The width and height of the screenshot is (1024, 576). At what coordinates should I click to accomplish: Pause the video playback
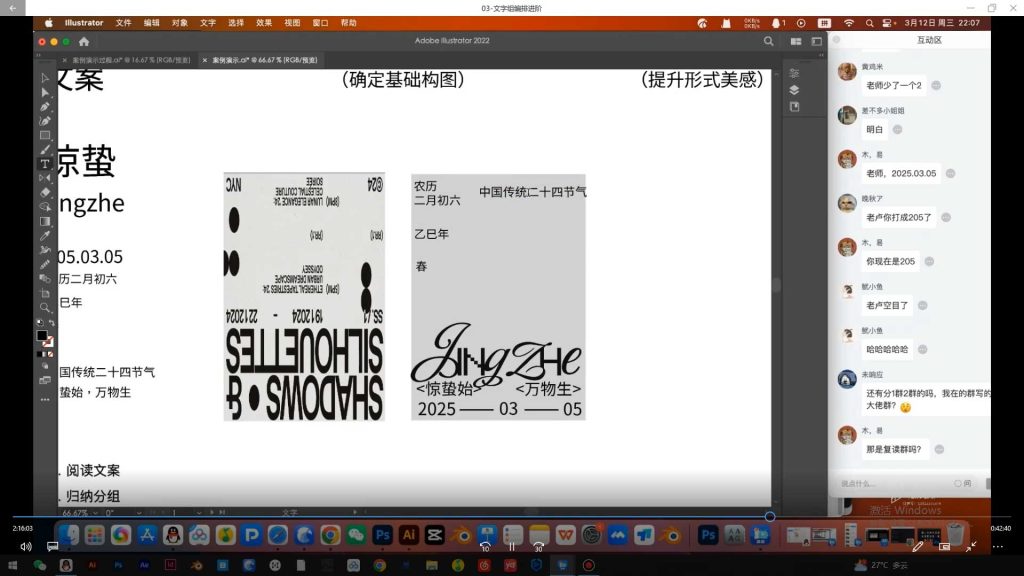[511, 547]
